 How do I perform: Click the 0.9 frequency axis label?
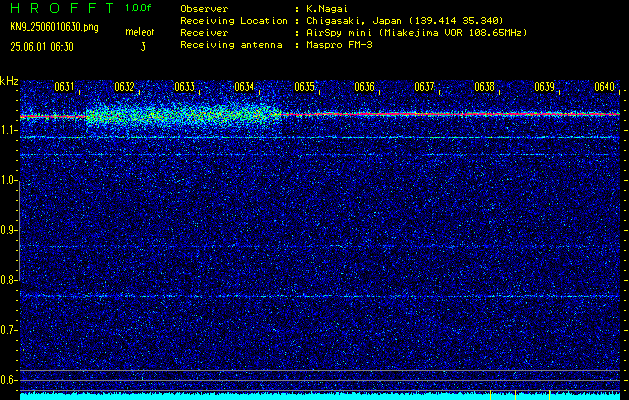[8, 230]
